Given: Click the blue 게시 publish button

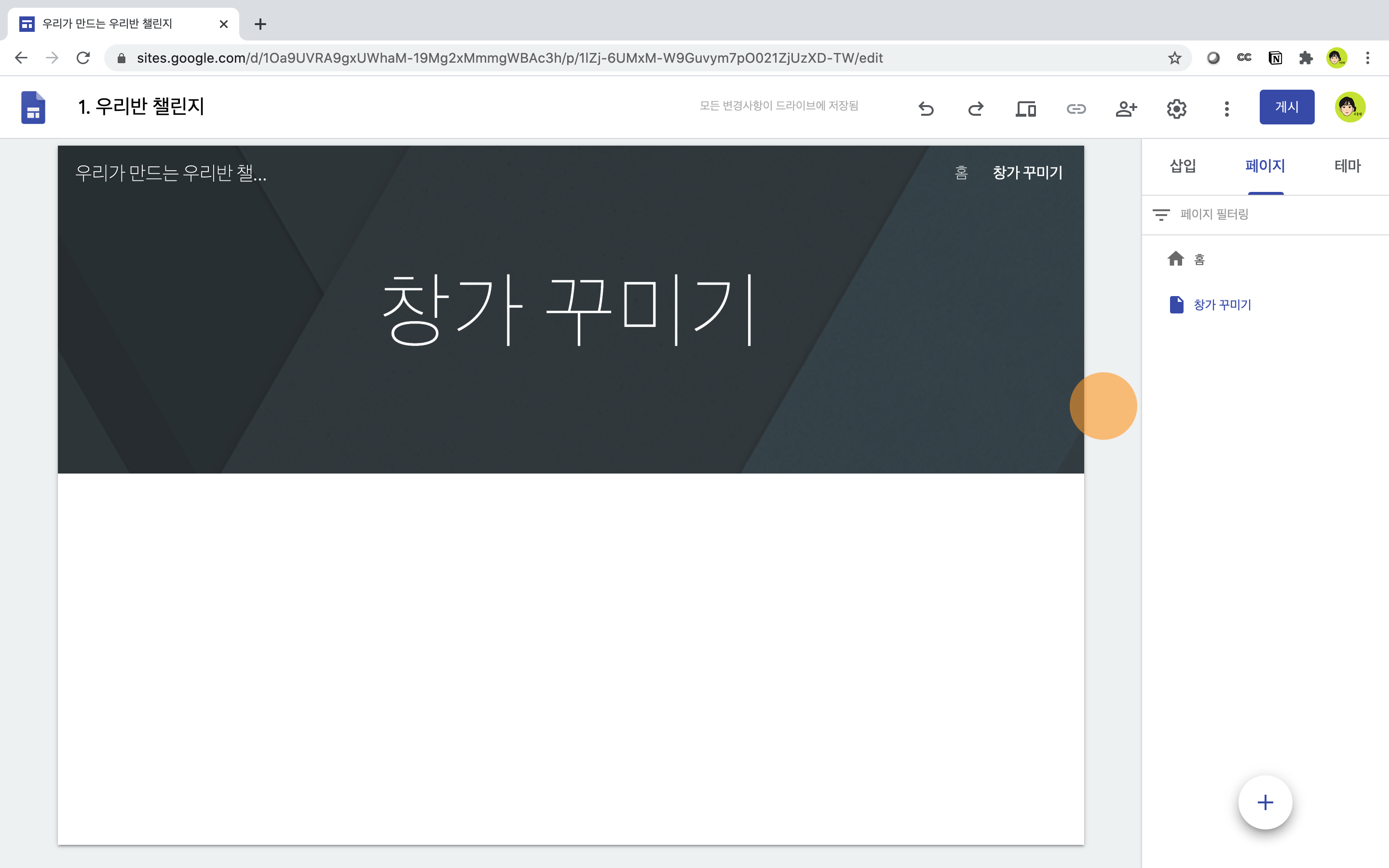Looking at the screenshot, I should [1286, 107].
